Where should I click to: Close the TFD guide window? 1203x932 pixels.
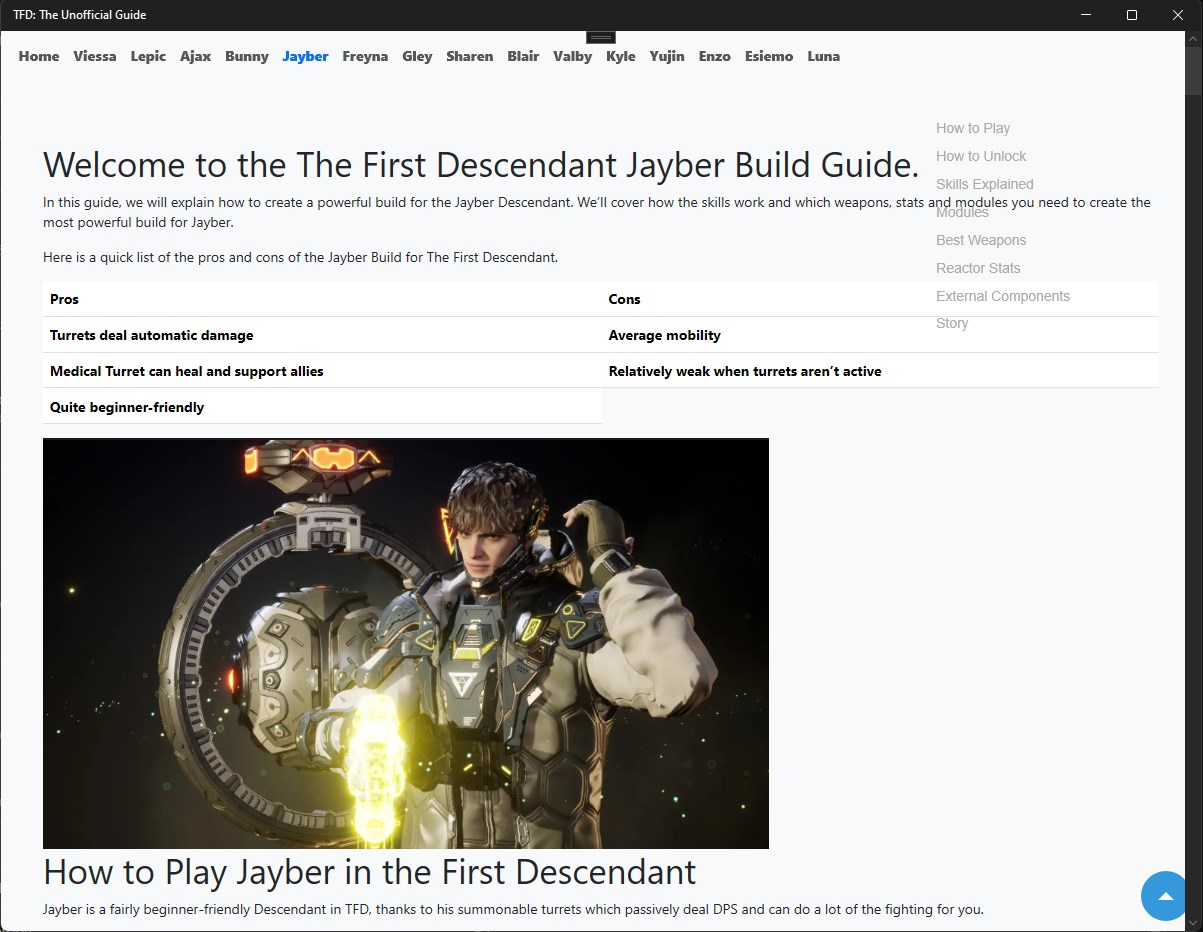coord(1178,15)
